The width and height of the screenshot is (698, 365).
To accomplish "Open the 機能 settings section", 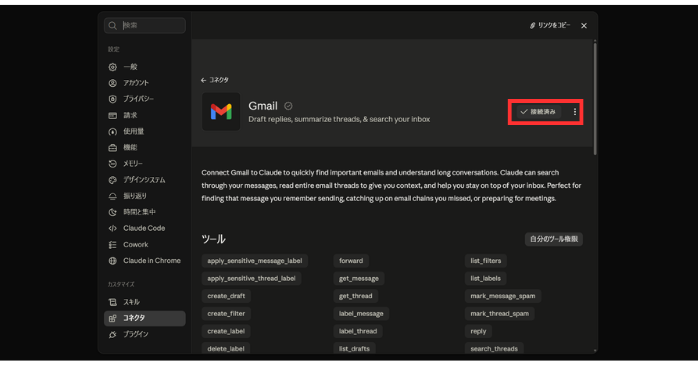I will pos(145,147).
